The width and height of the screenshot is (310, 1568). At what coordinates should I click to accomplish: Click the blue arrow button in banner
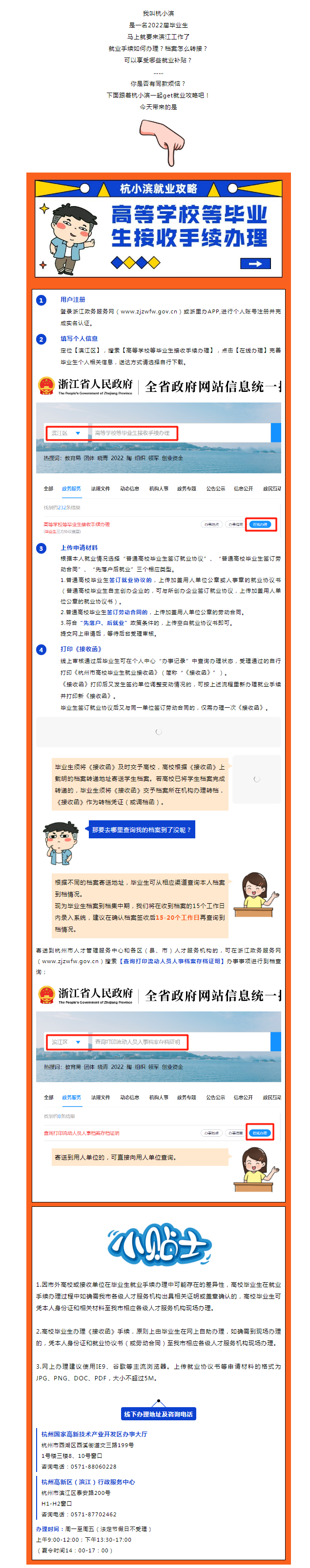click(256, 264)
